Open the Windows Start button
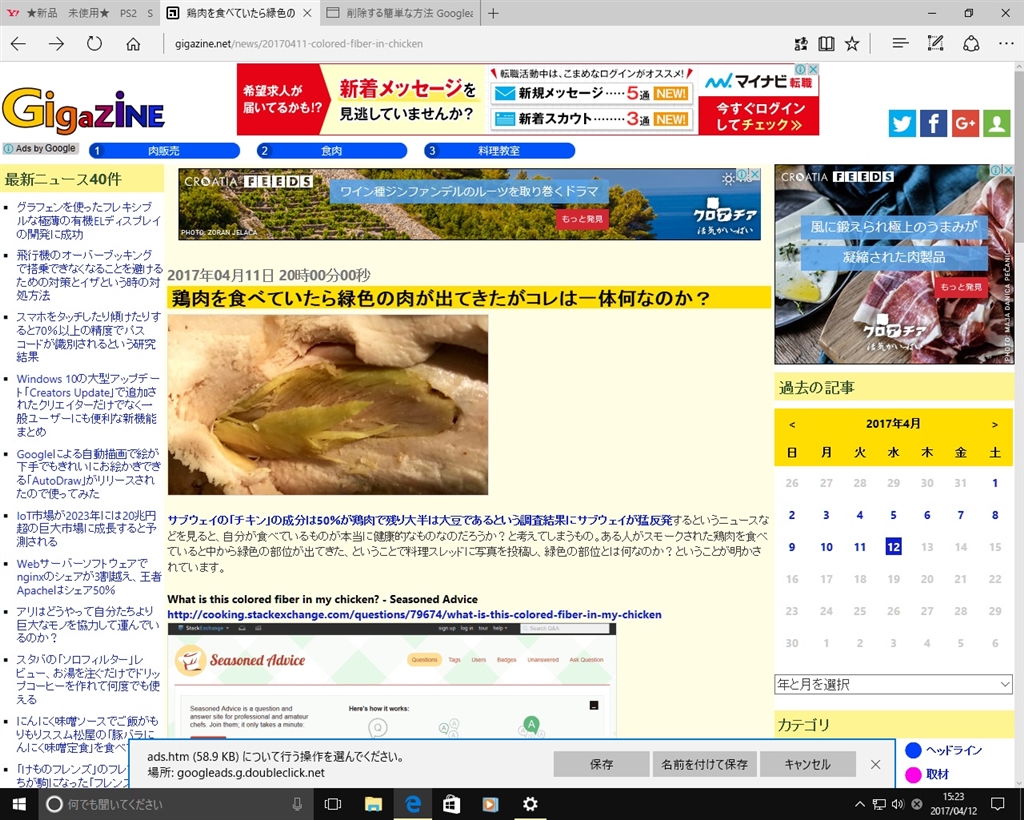The image size is (1024, 820). click(x=18, y=804)
